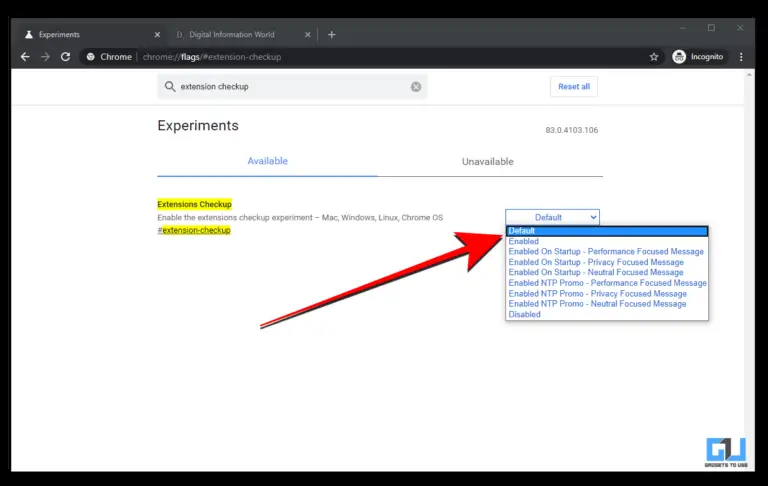Reload the page with refresh icon
The width and height of the screenshot is (768, 486).
66,57
